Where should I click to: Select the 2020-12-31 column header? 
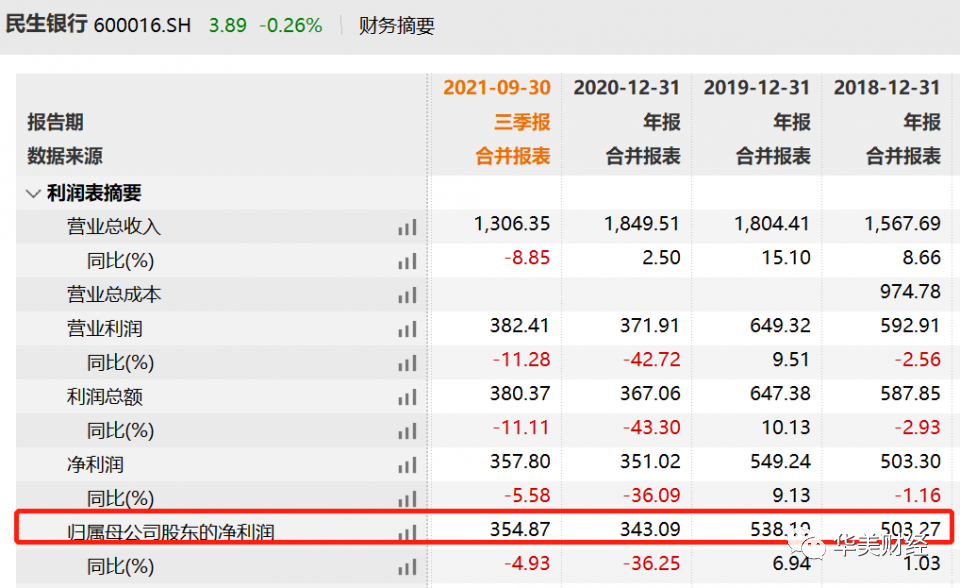[626, 88]
